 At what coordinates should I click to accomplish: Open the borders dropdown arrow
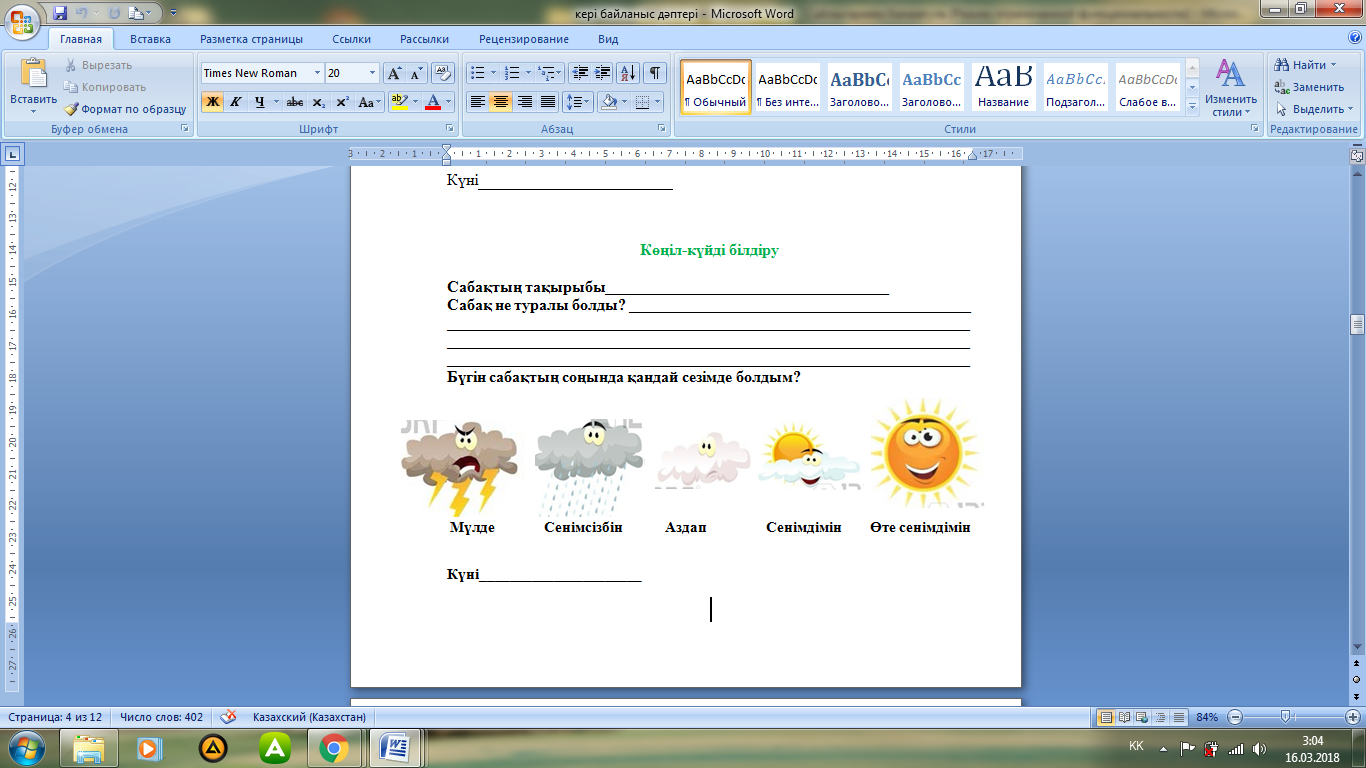point(656,102)
